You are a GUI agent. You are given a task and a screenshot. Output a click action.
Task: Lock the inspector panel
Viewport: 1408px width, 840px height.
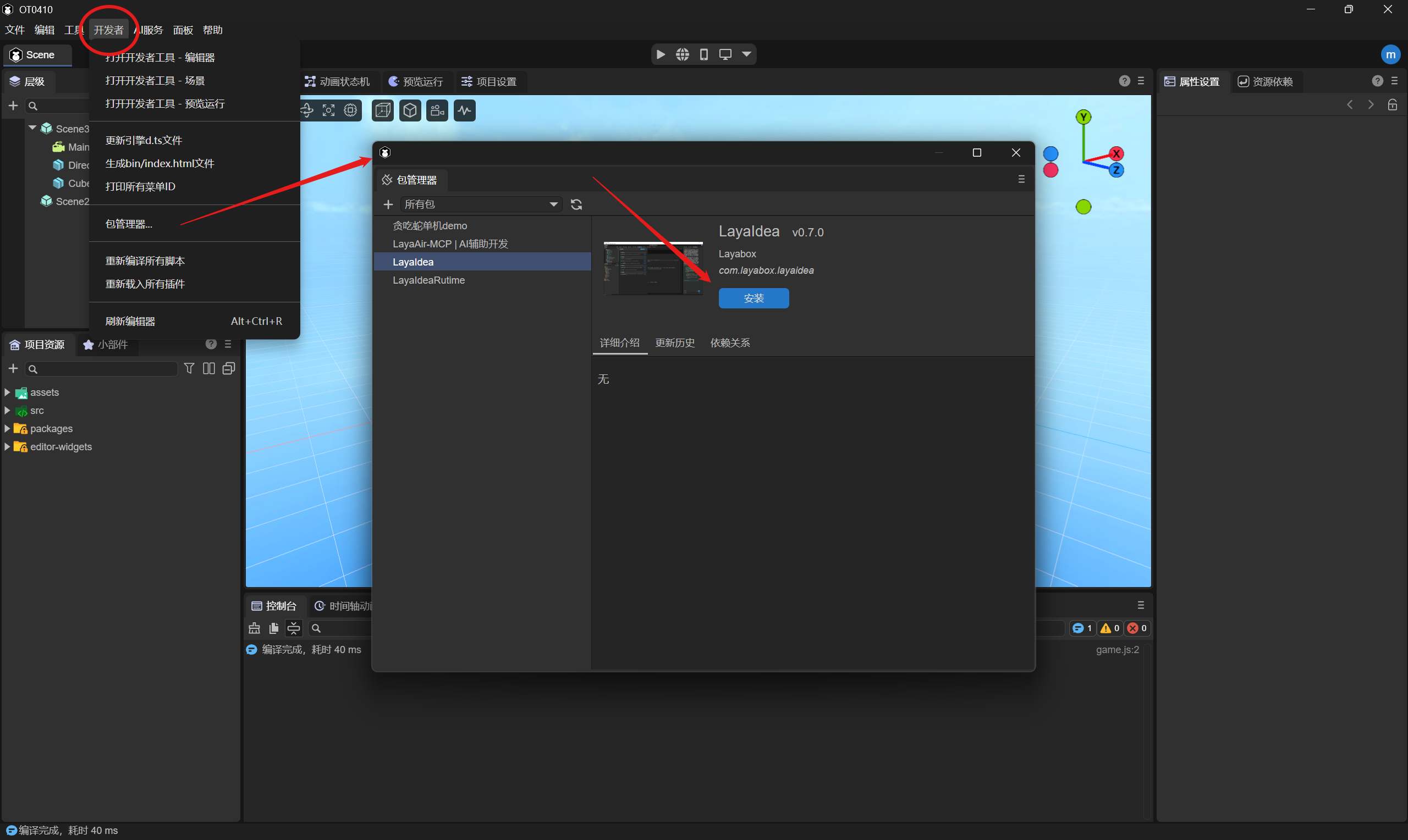tap(1392, 106)
